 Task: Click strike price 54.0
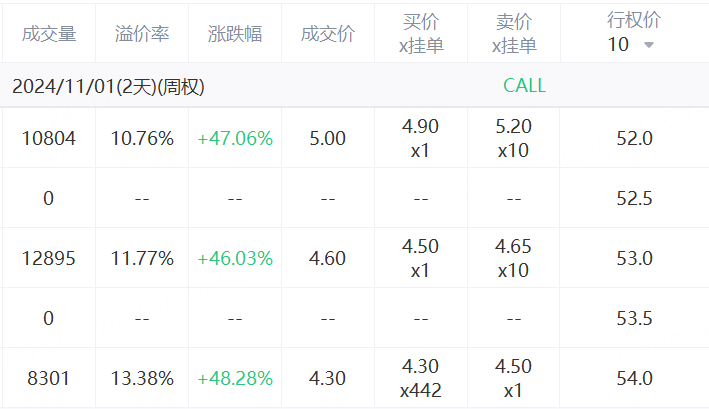(x=634, y=378)
